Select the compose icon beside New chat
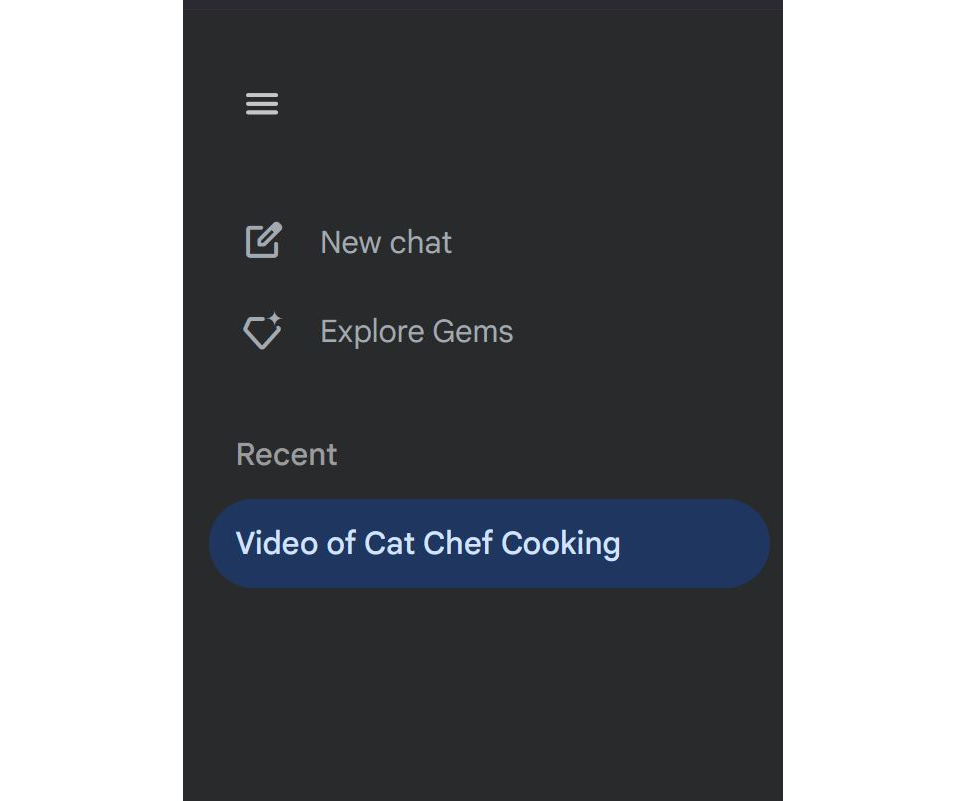Screen dimensions: 967x801 pyautogui.click(x=261, y=240)
